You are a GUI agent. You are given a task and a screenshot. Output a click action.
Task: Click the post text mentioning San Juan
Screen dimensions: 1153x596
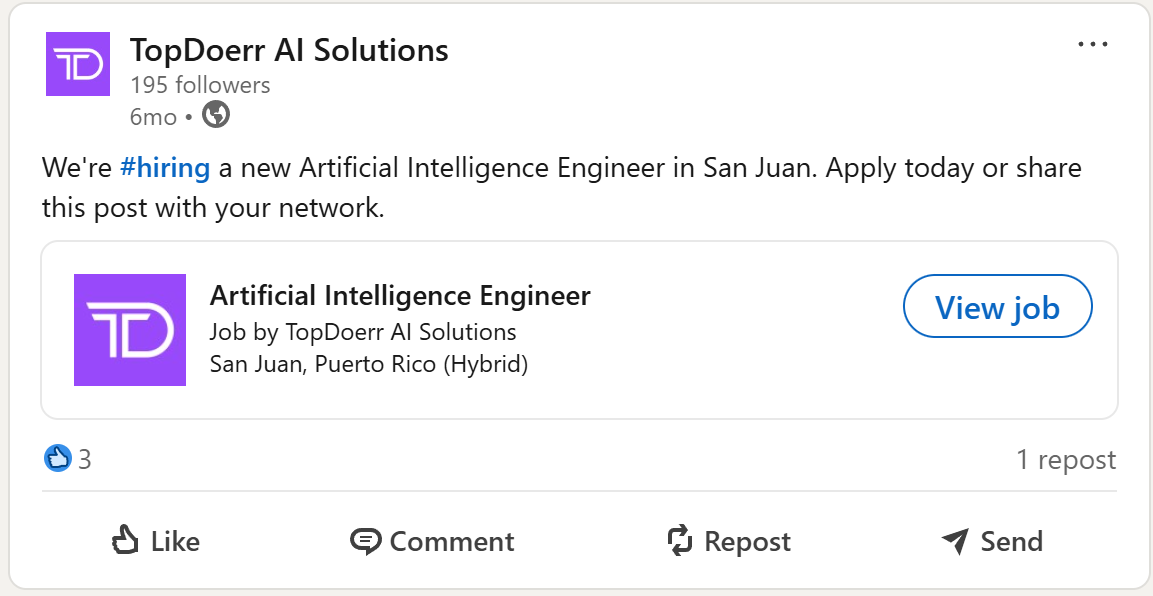[561, 188]
